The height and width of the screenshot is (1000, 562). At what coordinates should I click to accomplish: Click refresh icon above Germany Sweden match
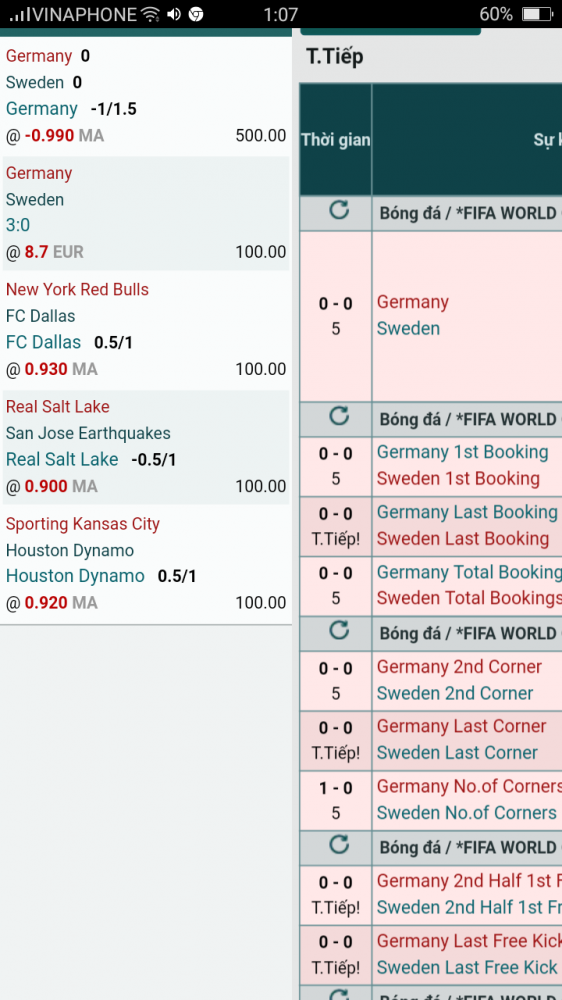pyautogui.click(x=338, y=210)
